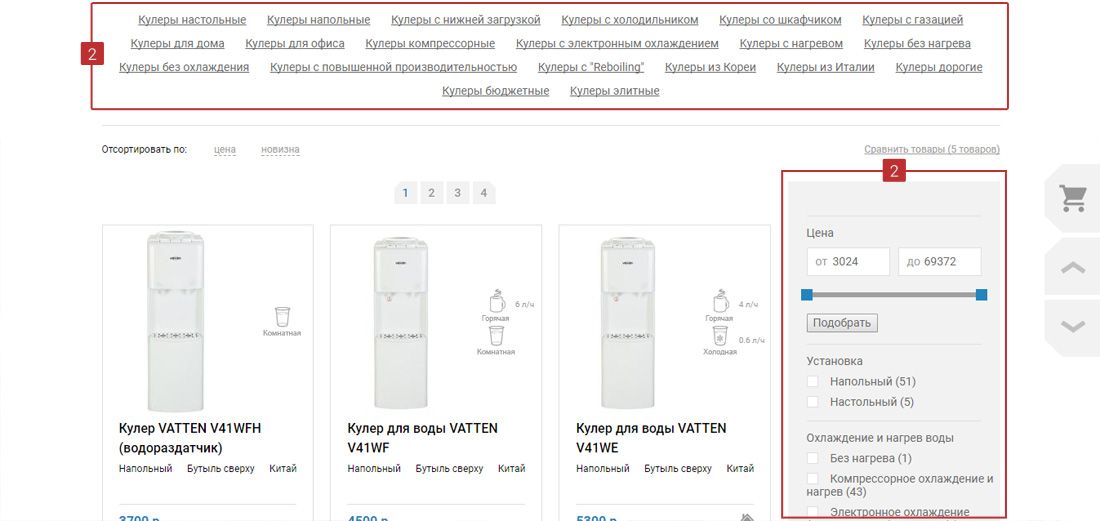This screenshot has width=1100, height=521.
Task: Check the Напольный (51) filter
Action: pyautogui.click(x=812, y=381)
